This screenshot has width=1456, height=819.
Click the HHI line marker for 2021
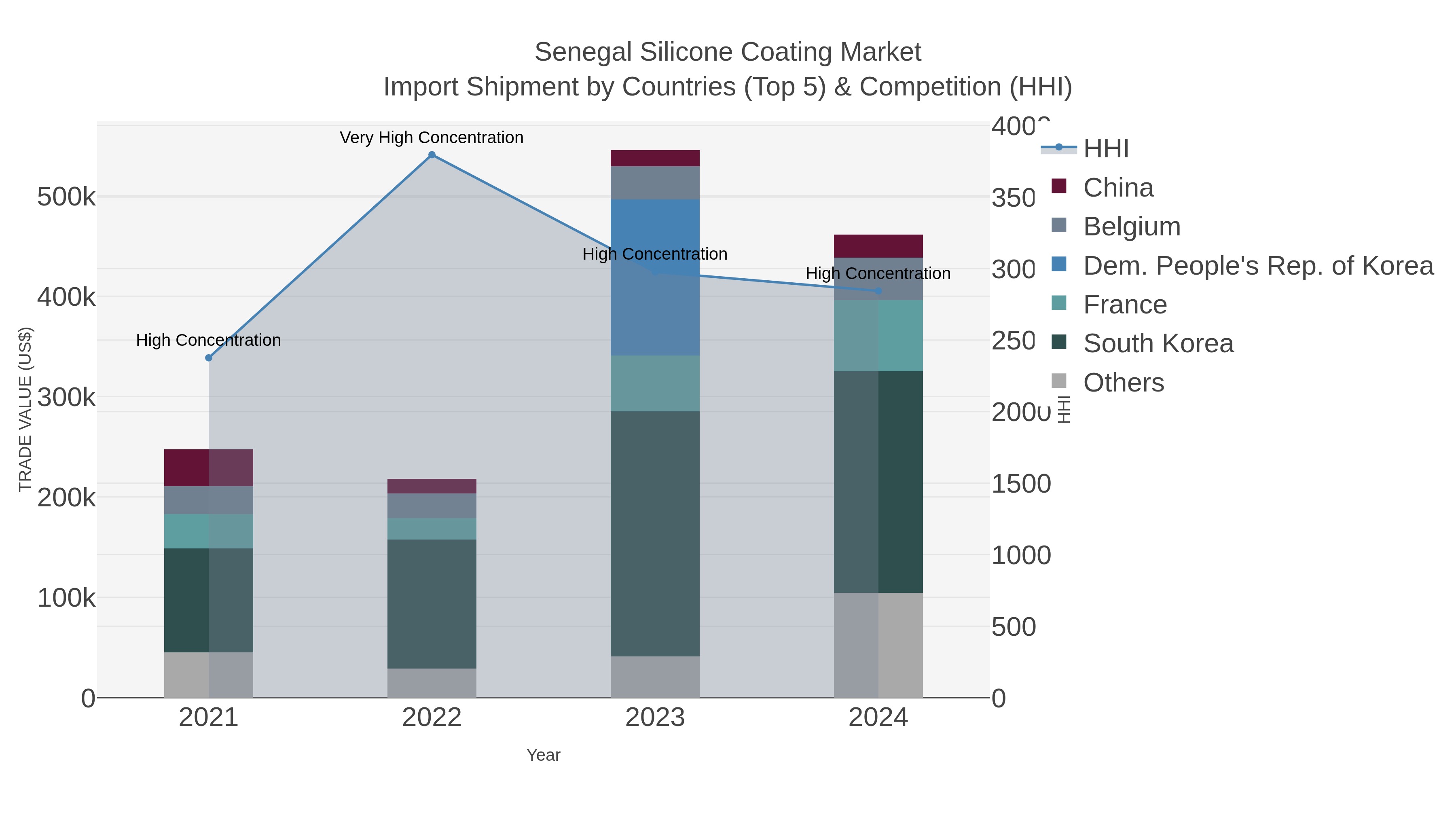point(209,358)
